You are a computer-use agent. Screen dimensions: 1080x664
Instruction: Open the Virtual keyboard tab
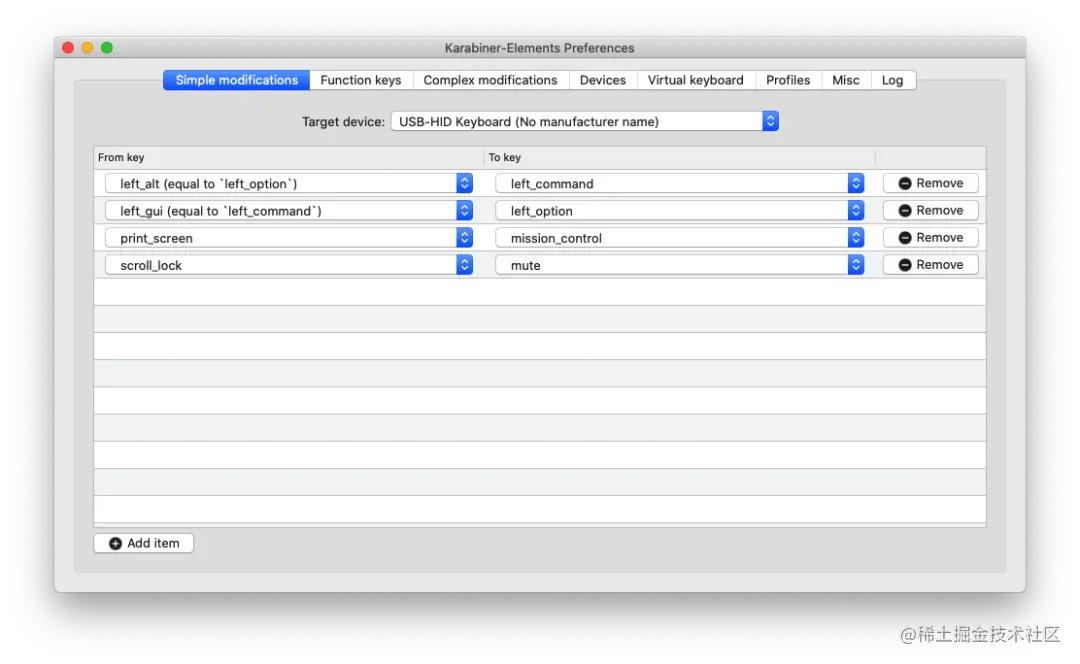click(x=696, y=80)
